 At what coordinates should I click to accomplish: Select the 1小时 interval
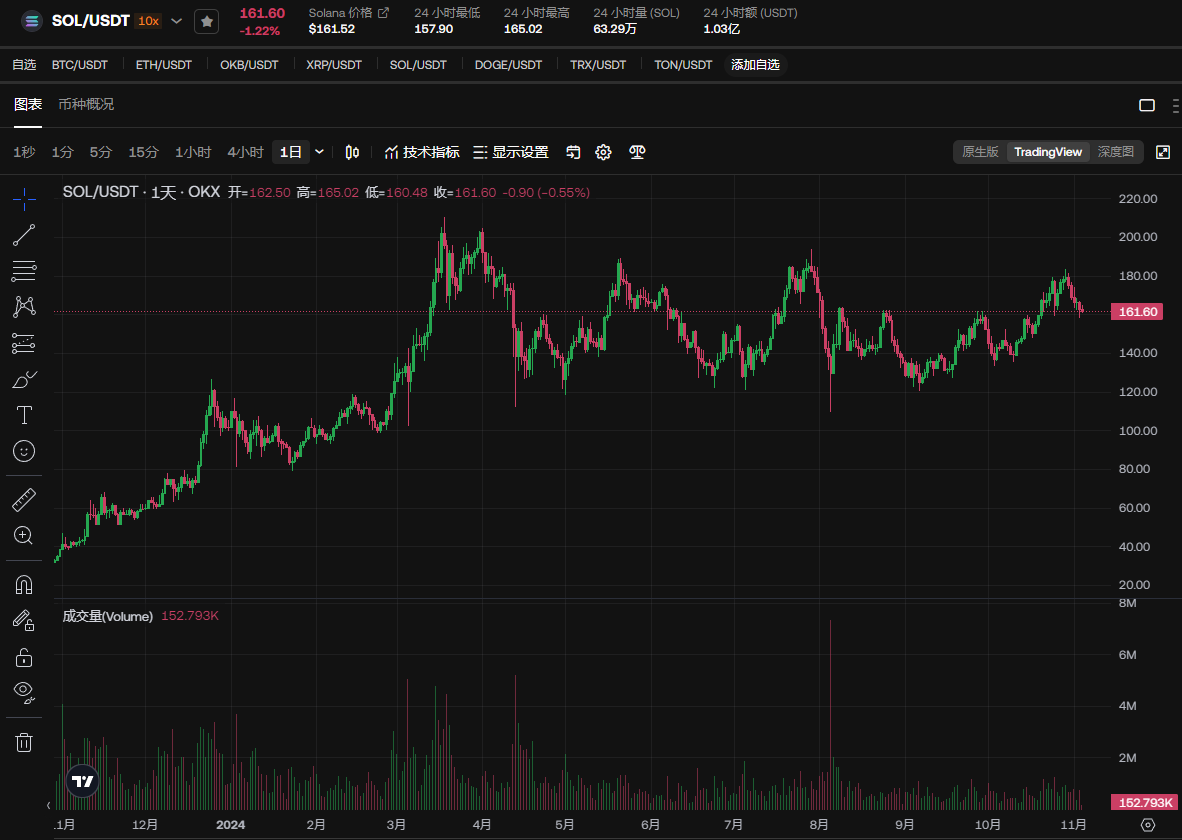(x=193, y=152)
